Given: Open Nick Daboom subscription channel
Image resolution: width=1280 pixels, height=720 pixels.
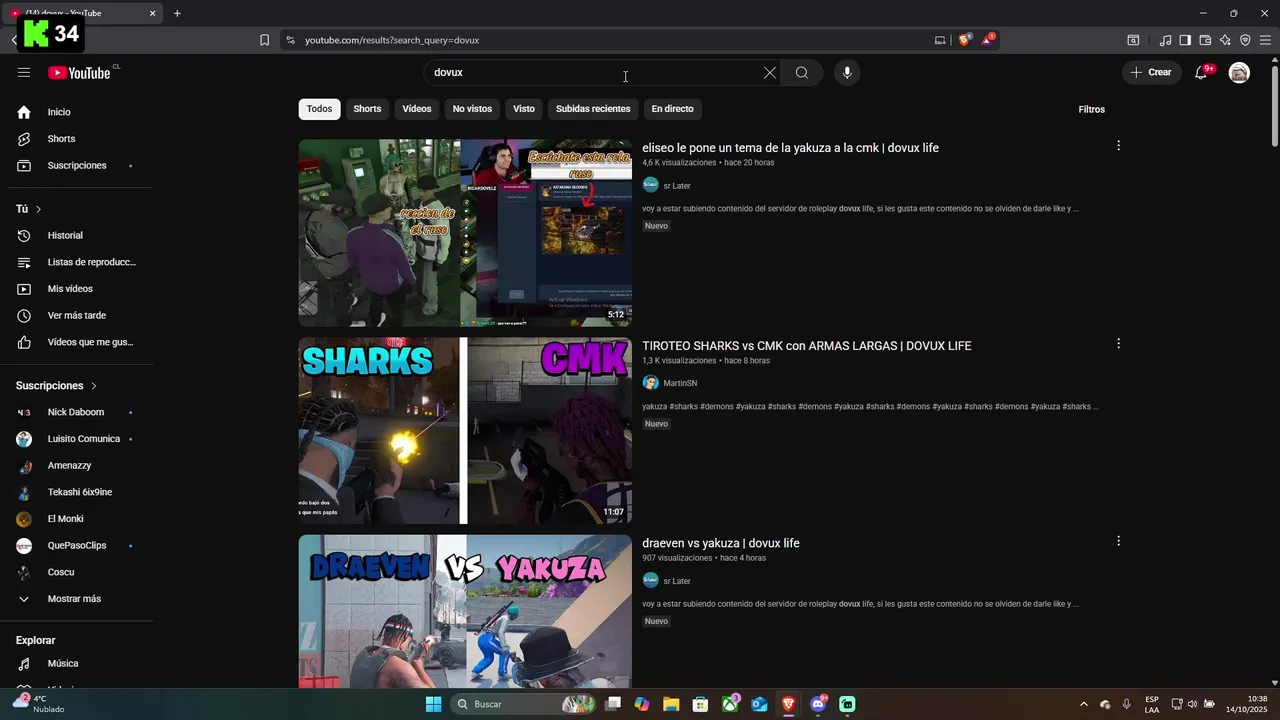Looking at the screenshot, I should tap(77, 412).
